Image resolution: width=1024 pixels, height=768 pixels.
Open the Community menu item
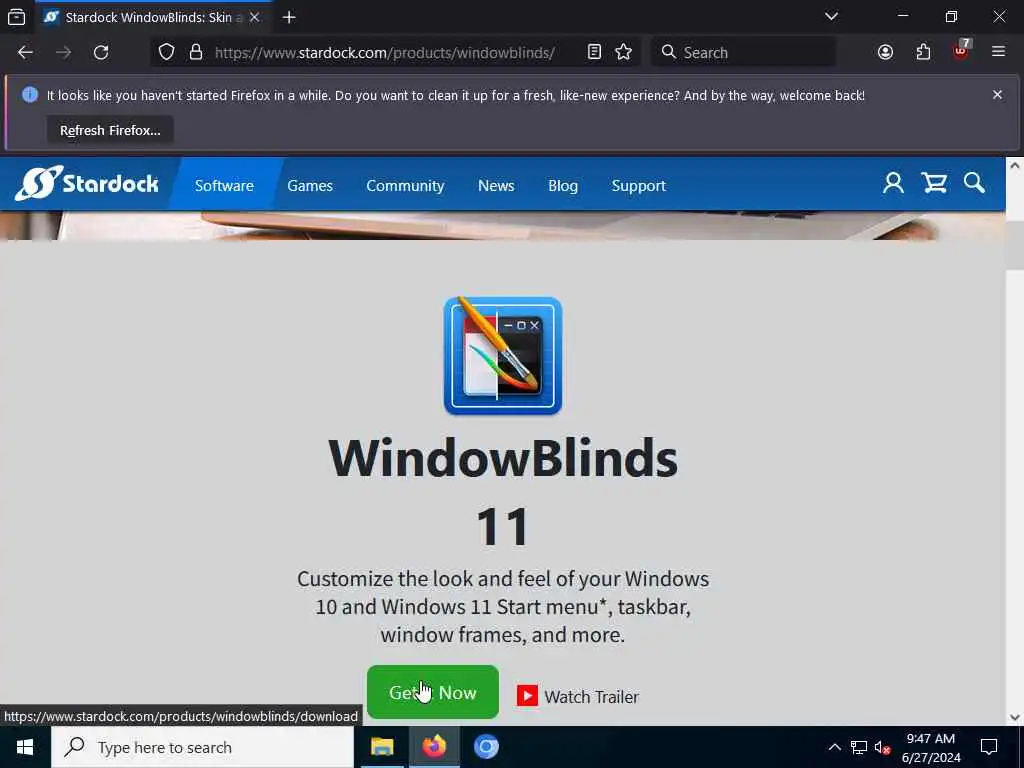(406, 185)
